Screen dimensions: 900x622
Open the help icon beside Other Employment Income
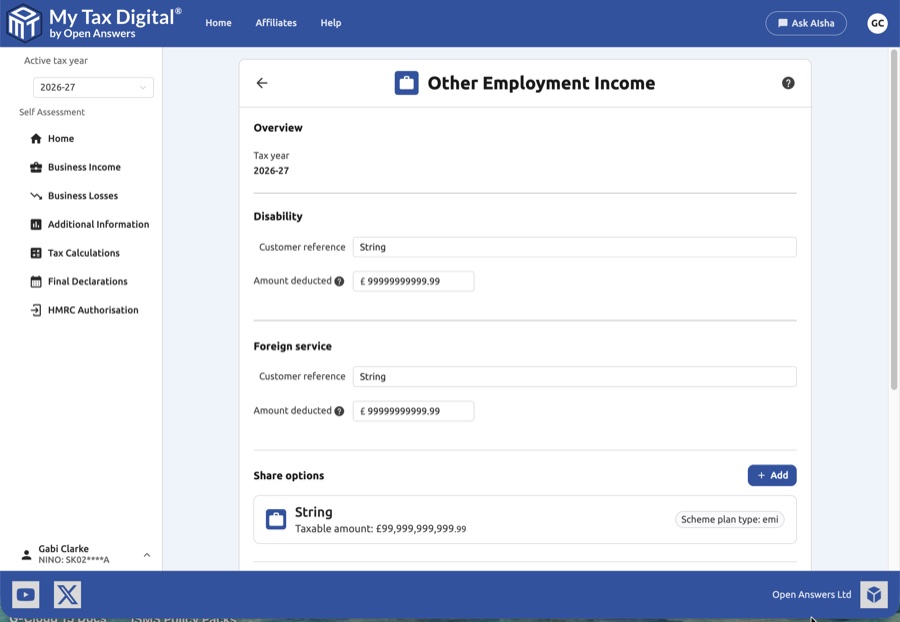pyautogui.click(x=788, y=83)
